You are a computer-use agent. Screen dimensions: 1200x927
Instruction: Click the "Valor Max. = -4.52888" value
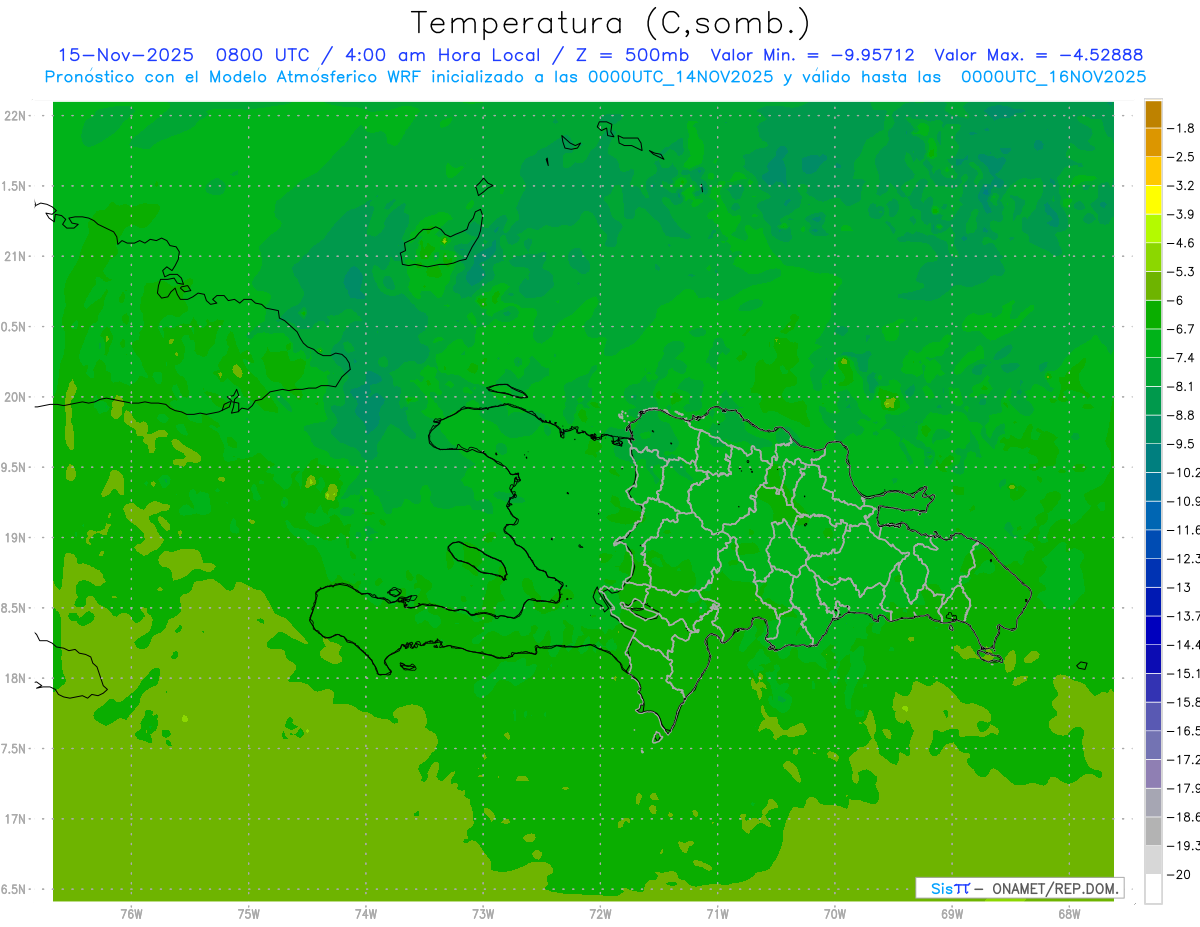tap(1038, 55)
